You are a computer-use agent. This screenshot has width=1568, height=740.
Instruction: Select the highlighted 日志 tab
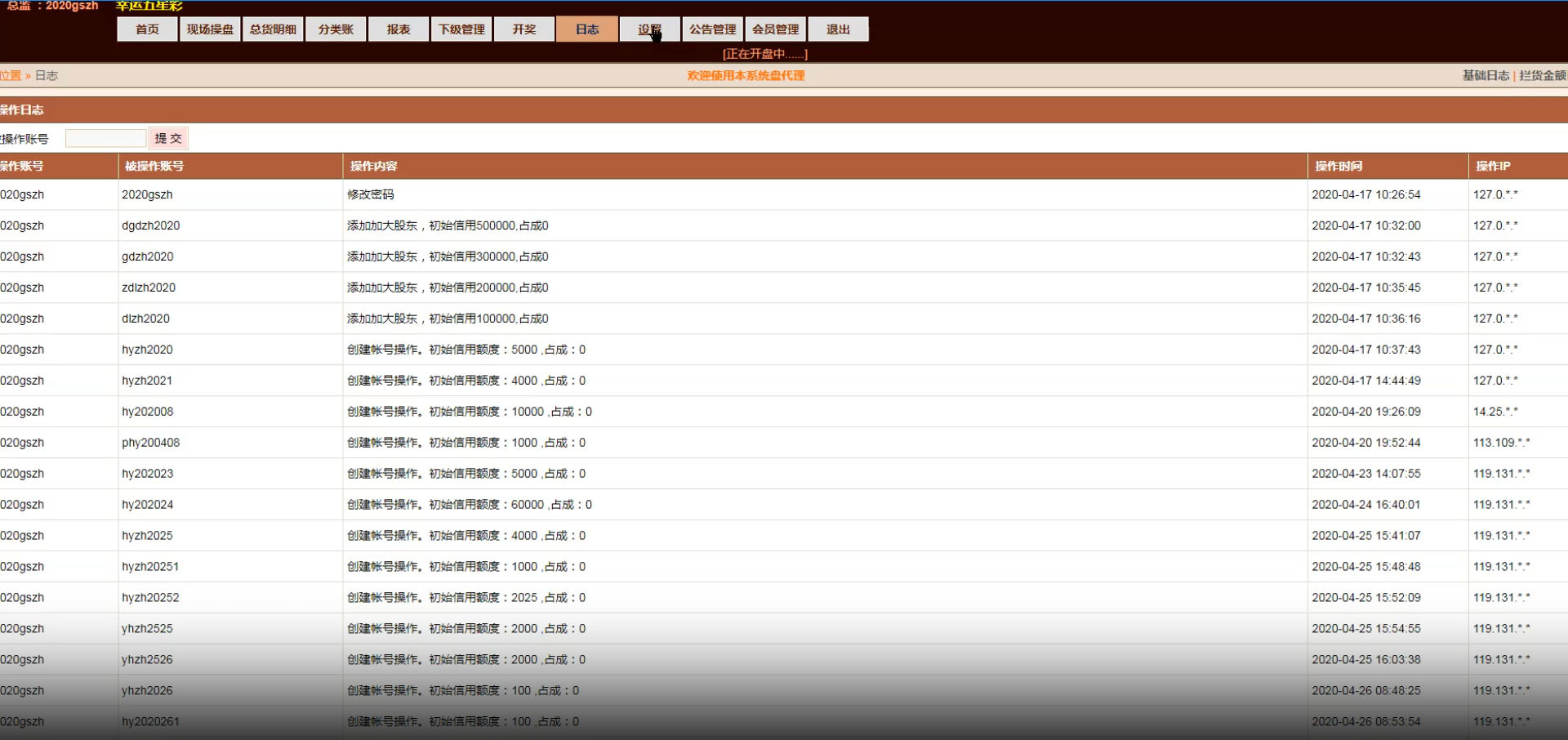587,29
